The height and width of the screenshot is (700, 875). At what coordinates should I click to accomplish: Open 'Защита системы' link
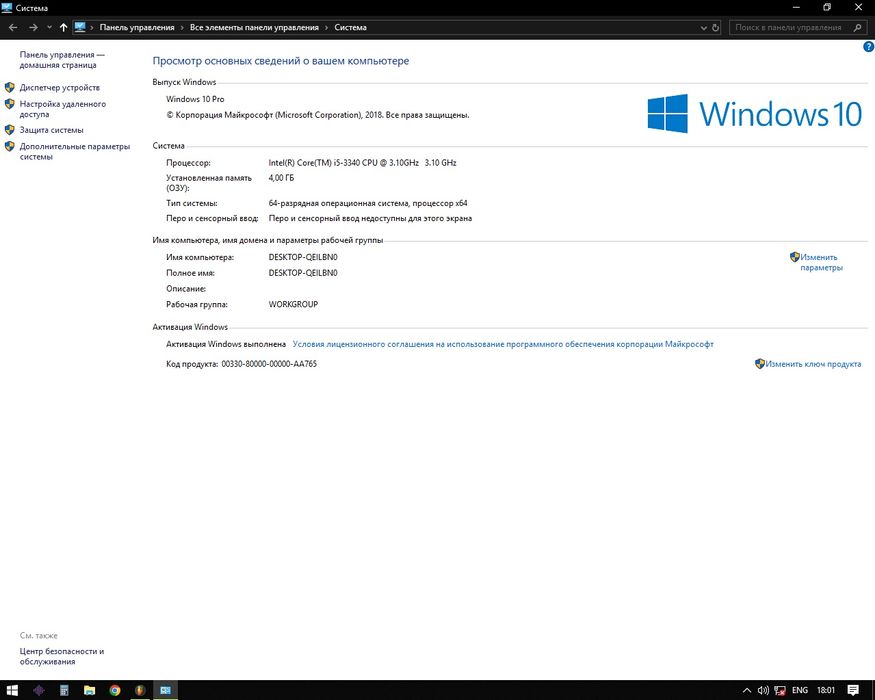pyautogui.click(x=51, y=130)
